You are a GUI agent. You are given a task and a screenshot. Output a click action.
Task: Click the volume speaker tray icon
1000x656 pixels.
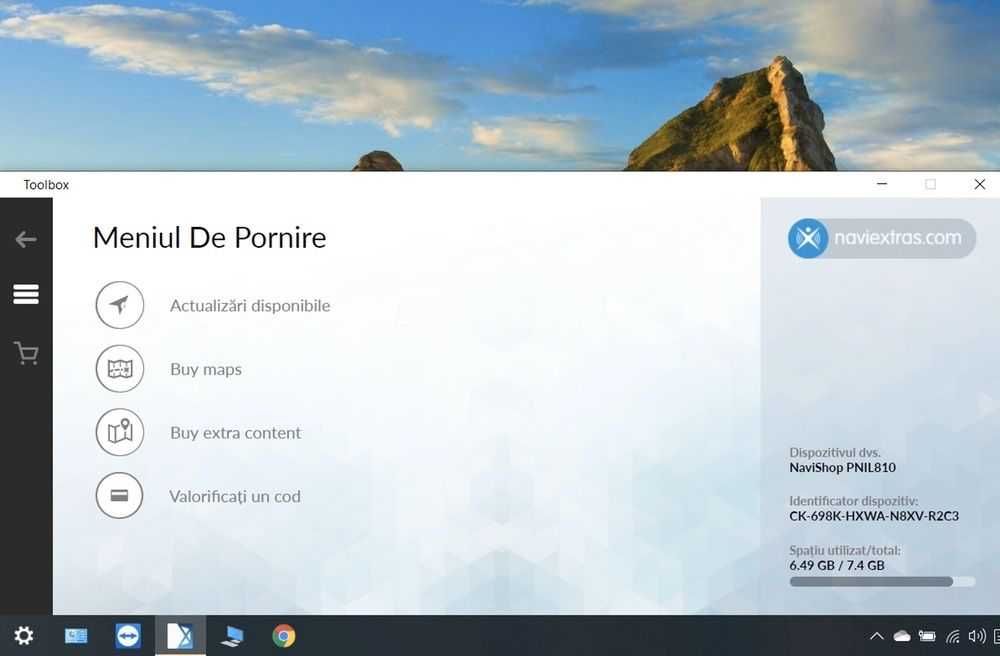[976, 636]
